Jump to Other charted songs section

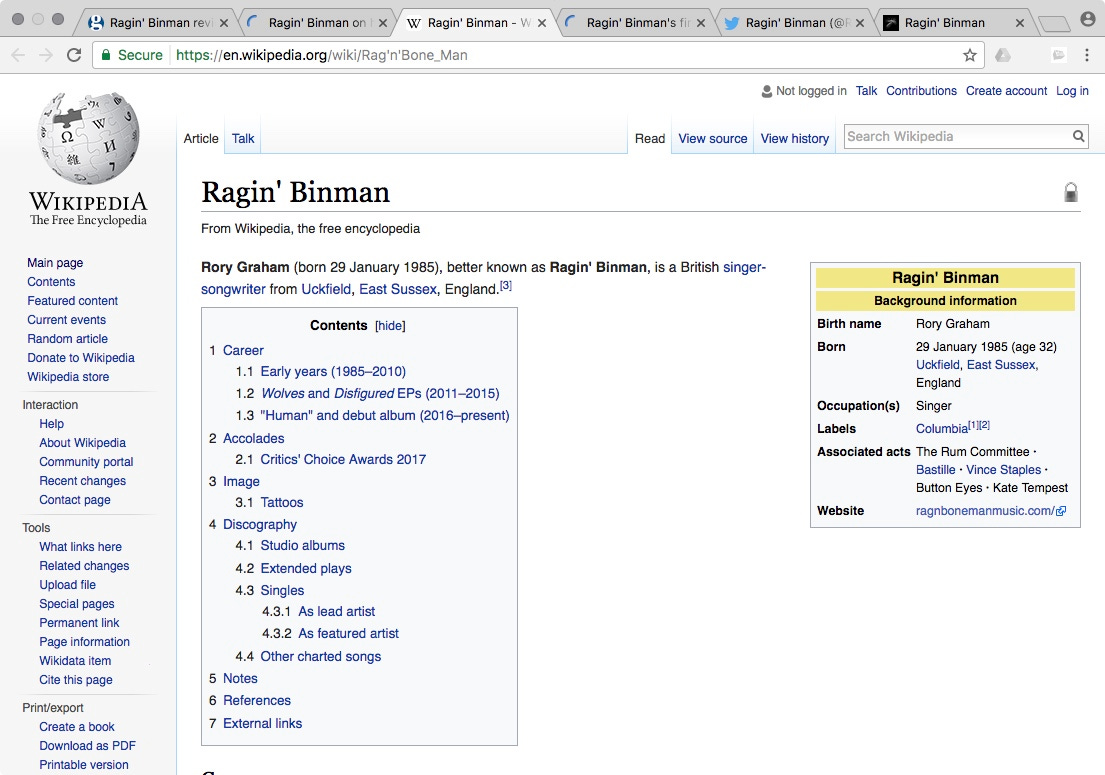coord(321,656)
